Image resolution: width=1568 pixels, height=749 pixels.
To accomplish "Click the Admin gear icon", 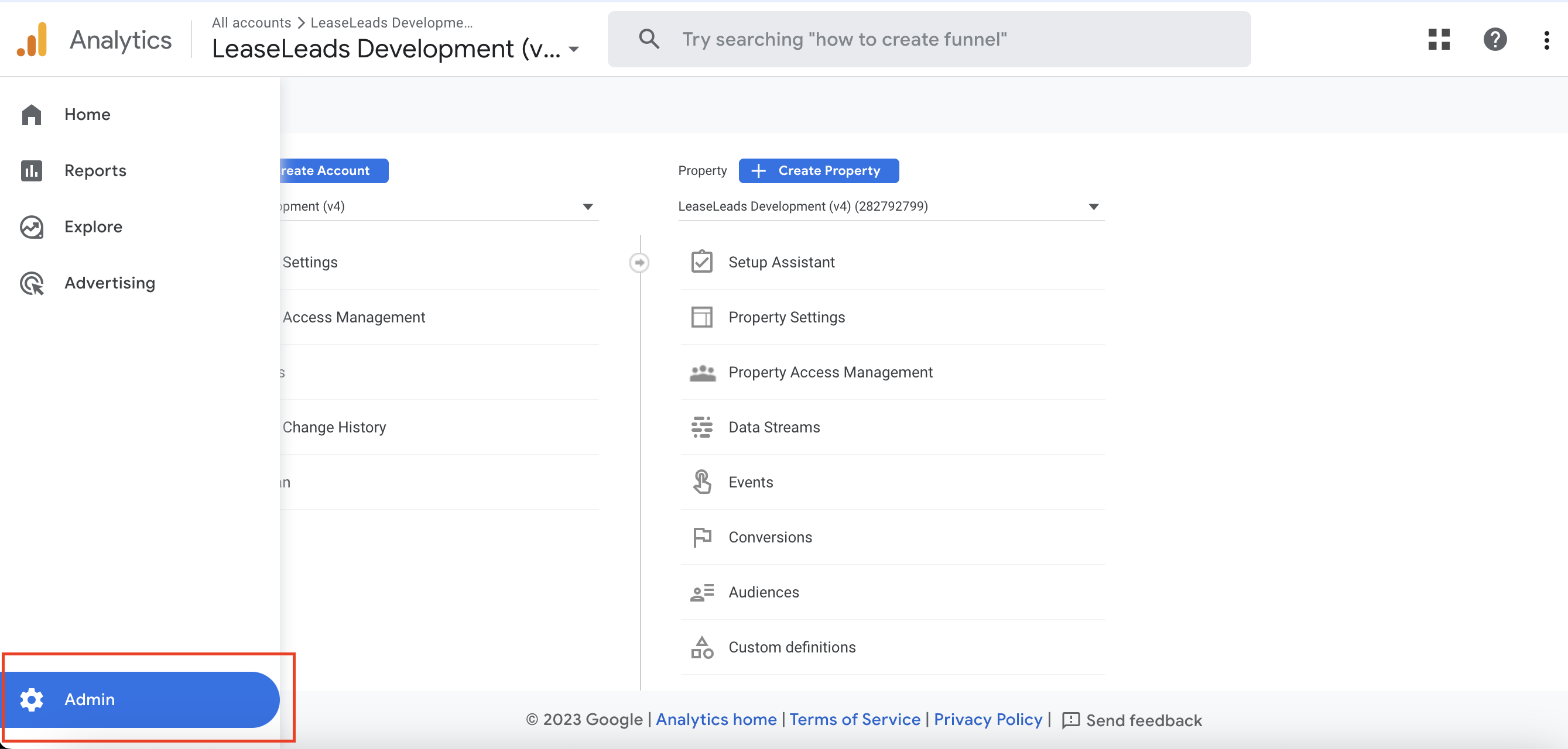I will (32, 699).
